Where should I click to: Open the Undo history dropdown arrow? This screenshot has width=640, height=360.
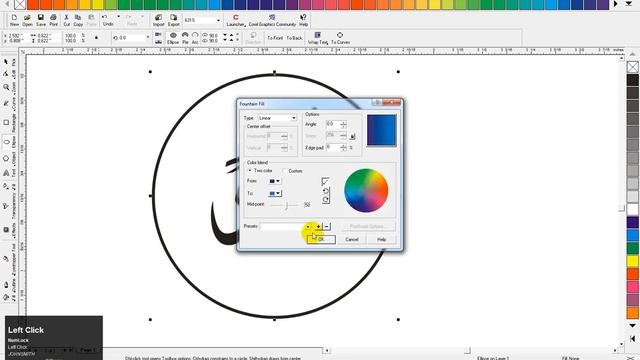coord(119,17)
